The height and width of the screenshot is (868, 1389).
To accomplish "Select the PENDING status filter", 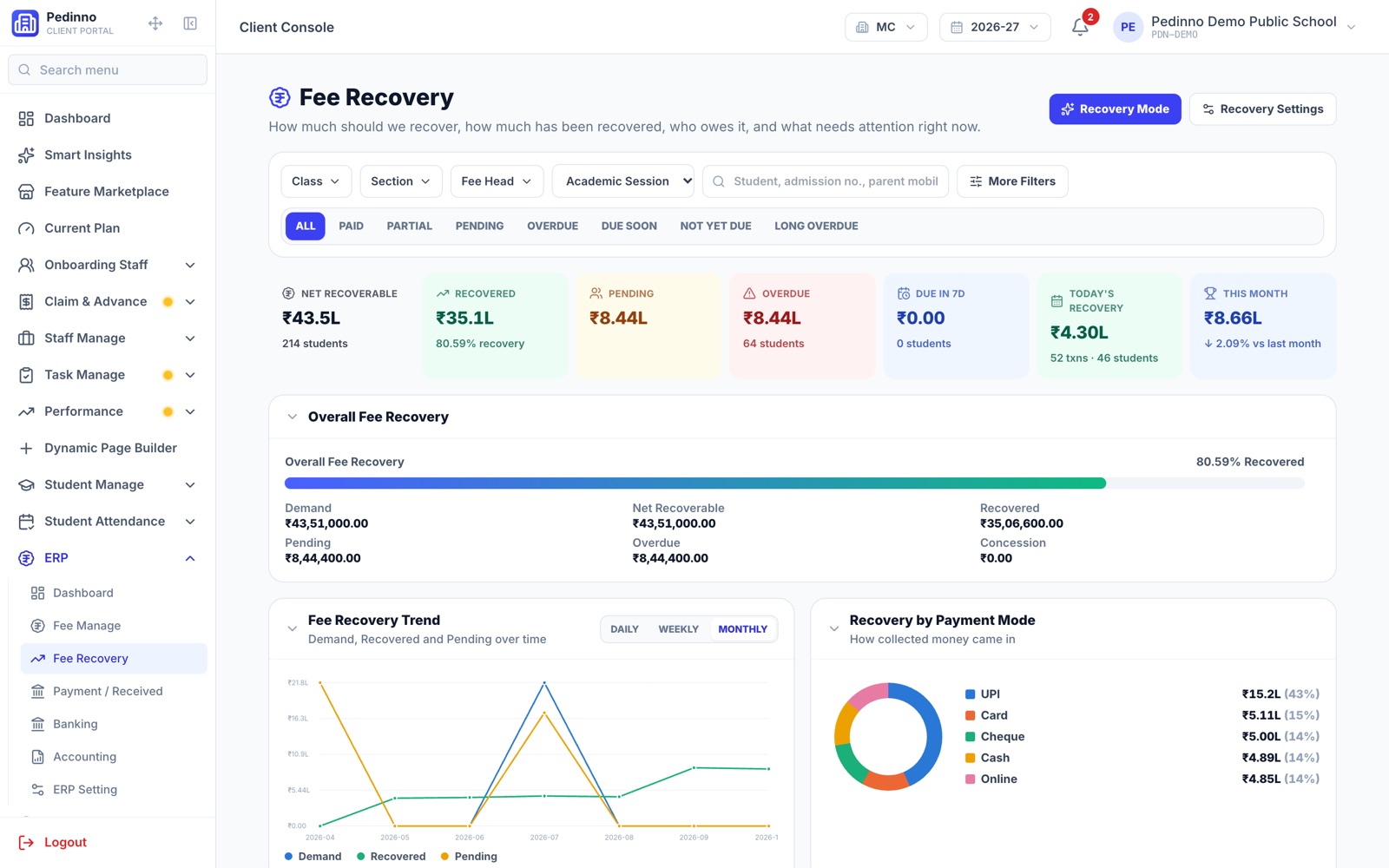I will click(x=479, y=226).
